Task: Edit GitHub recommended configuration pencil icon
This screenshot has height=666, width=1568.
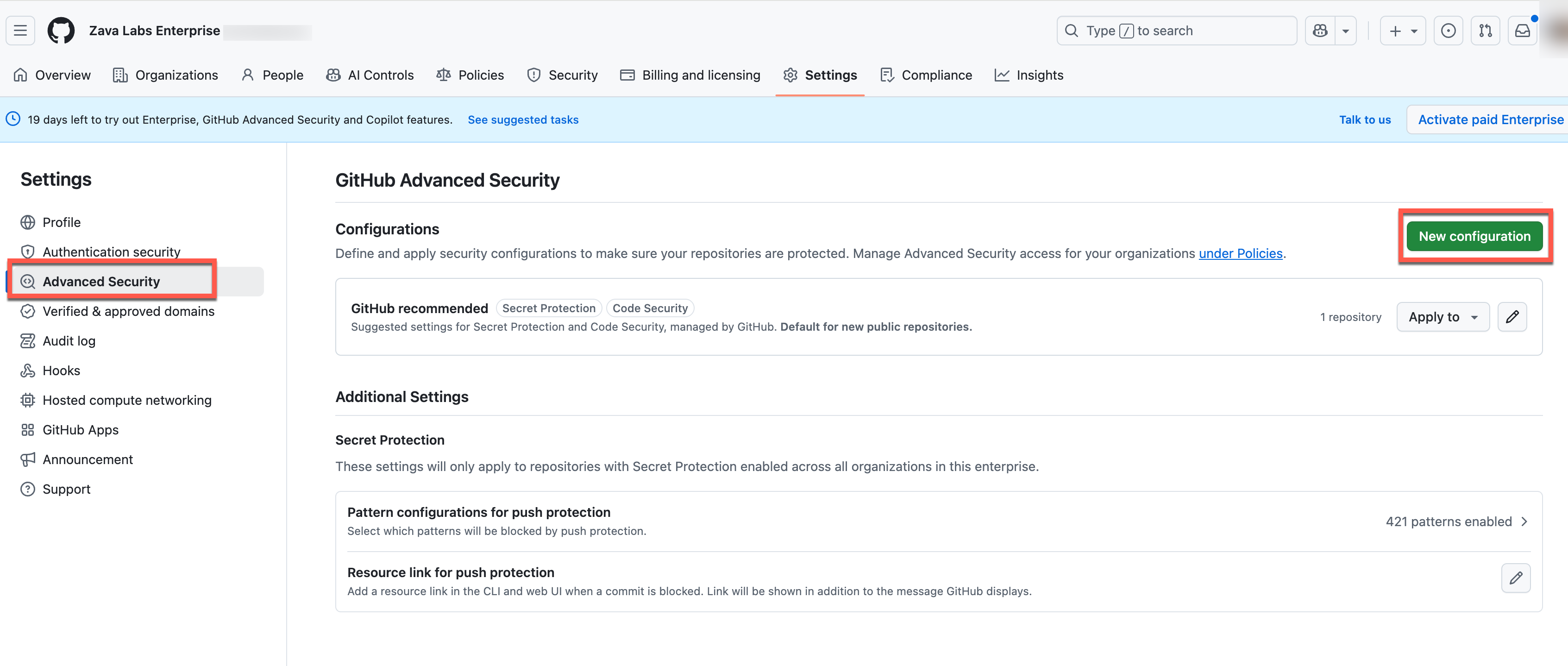Action: tap(1512, 317)
